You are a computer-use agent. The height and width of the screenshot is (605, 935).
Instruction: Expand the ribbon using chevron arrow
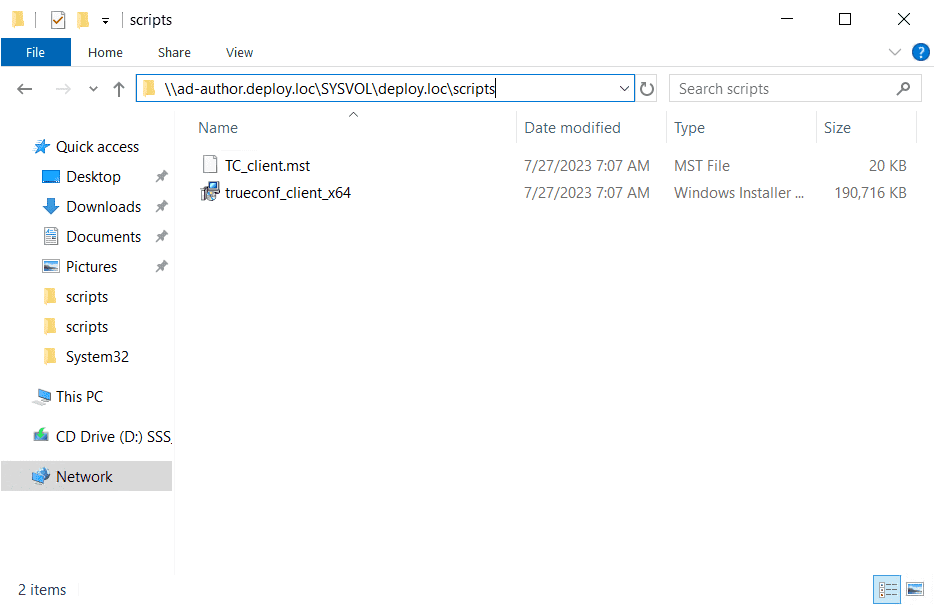coord(894,52)
